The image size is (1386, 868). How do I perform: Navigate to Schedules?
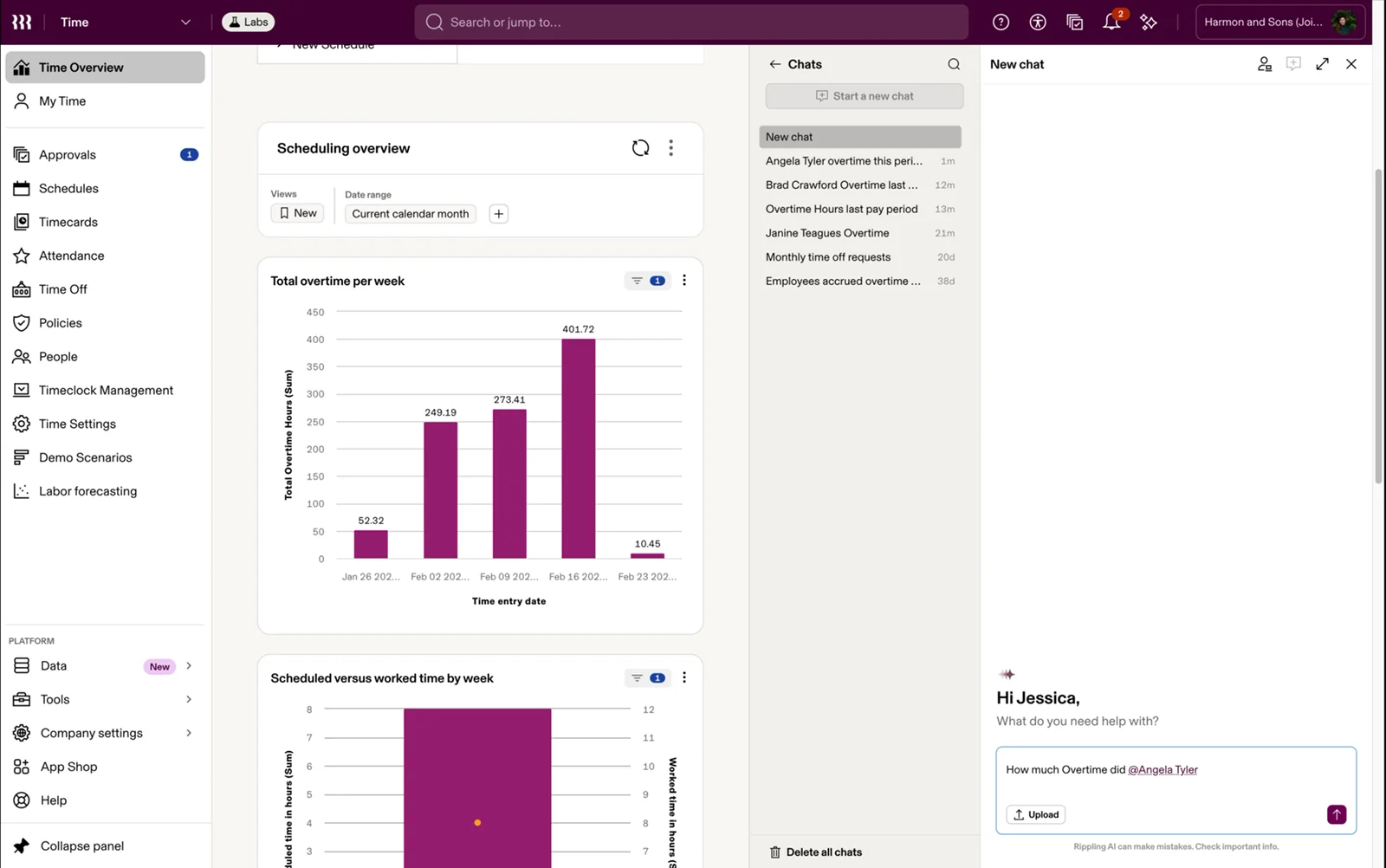pos(106,189)
